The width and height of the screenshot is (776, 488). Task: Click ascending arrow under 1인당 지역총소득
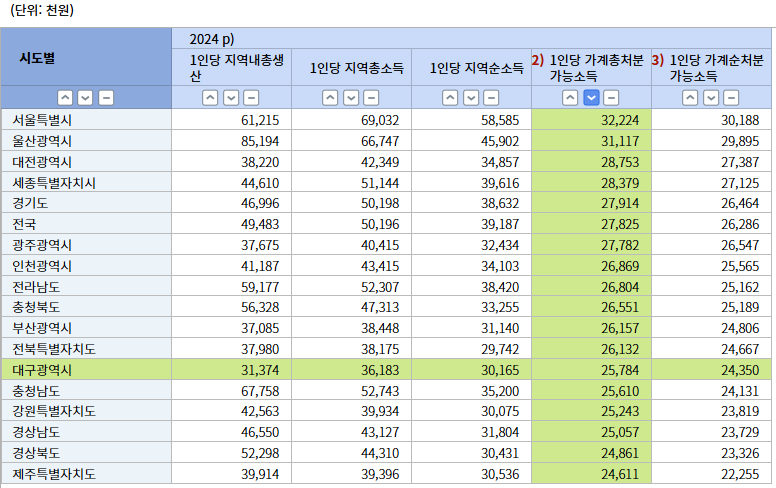pyautogui.click(x=330, y=98)
